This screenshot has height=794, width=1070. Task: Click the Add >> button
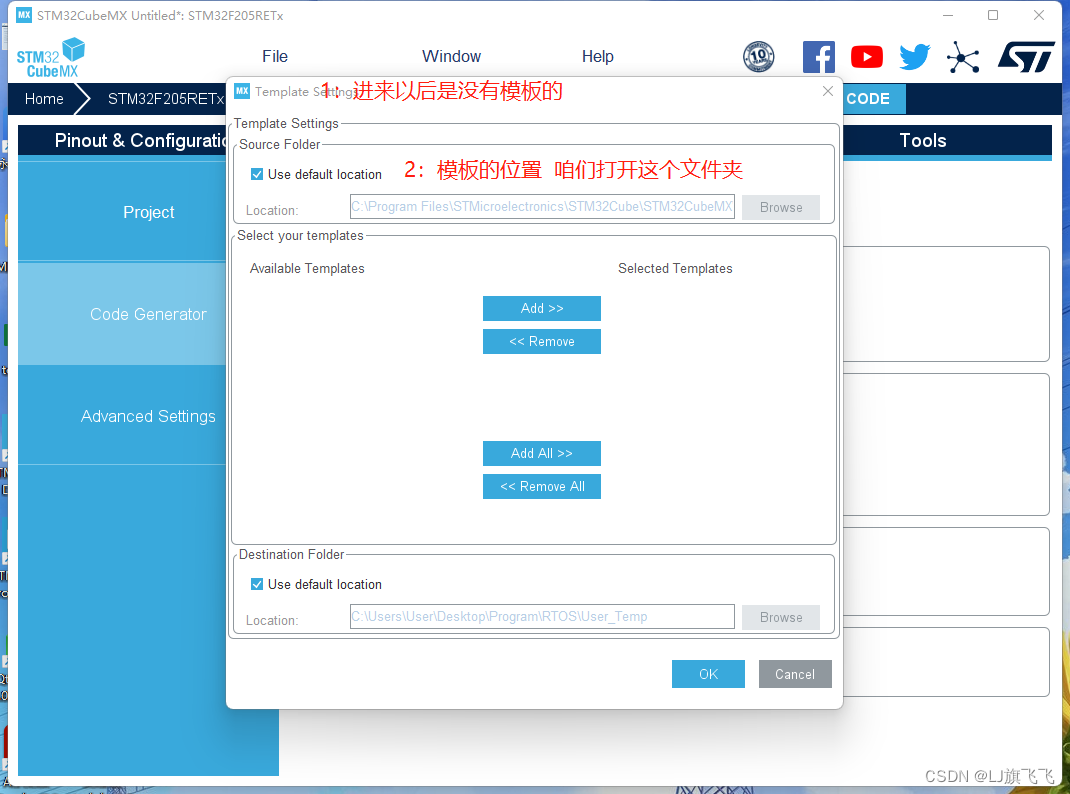click(x=542, y=308)
